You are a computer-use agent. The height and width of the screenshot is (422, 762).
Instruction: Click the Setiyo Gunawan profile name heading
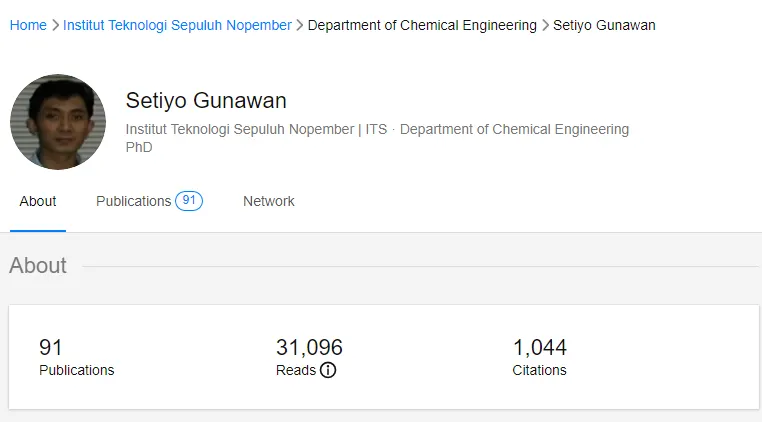click(206, 100)
